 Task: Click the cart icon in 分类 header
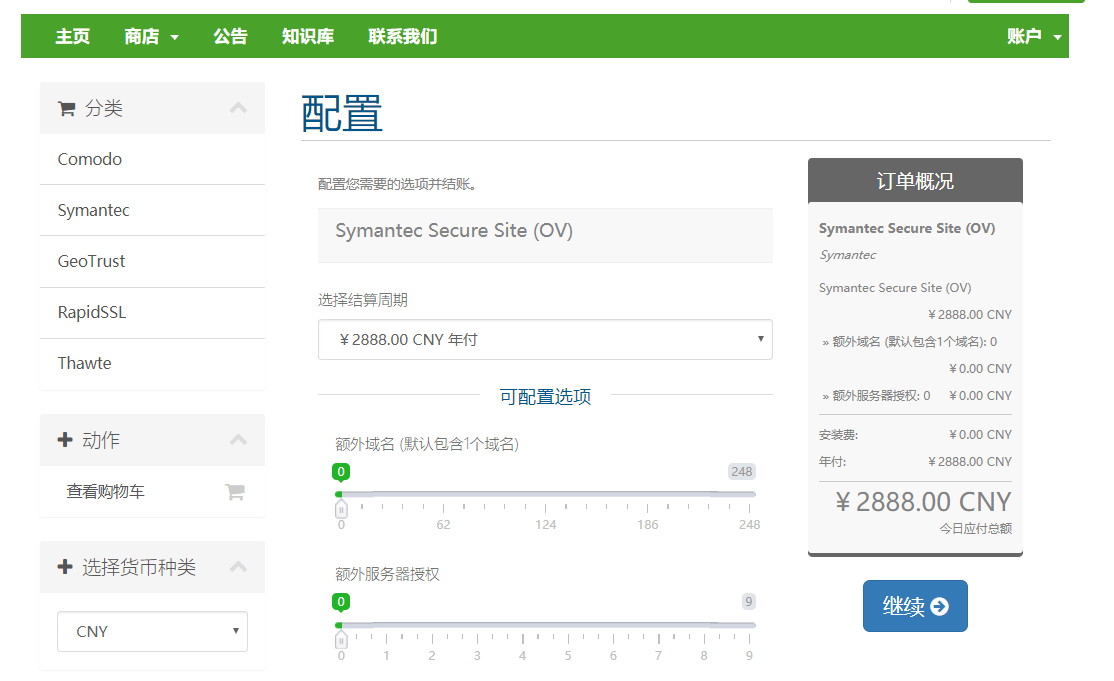coord(67,109)
